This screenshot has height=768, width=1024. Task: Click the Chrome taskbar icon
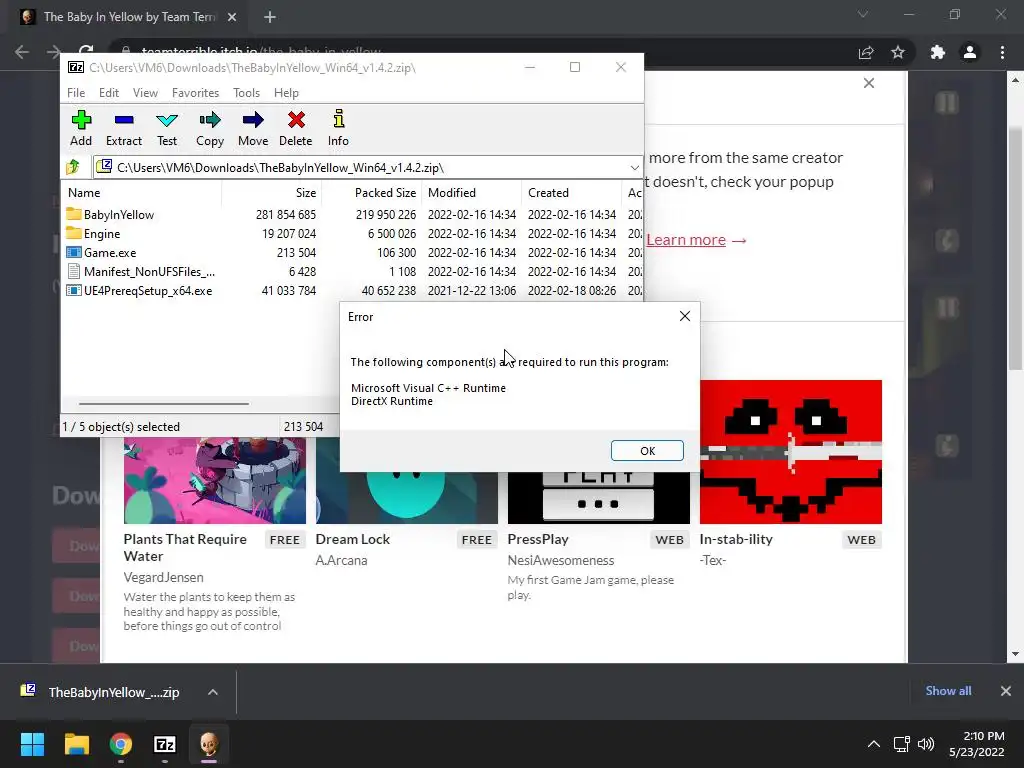click(x=121, y=744)
